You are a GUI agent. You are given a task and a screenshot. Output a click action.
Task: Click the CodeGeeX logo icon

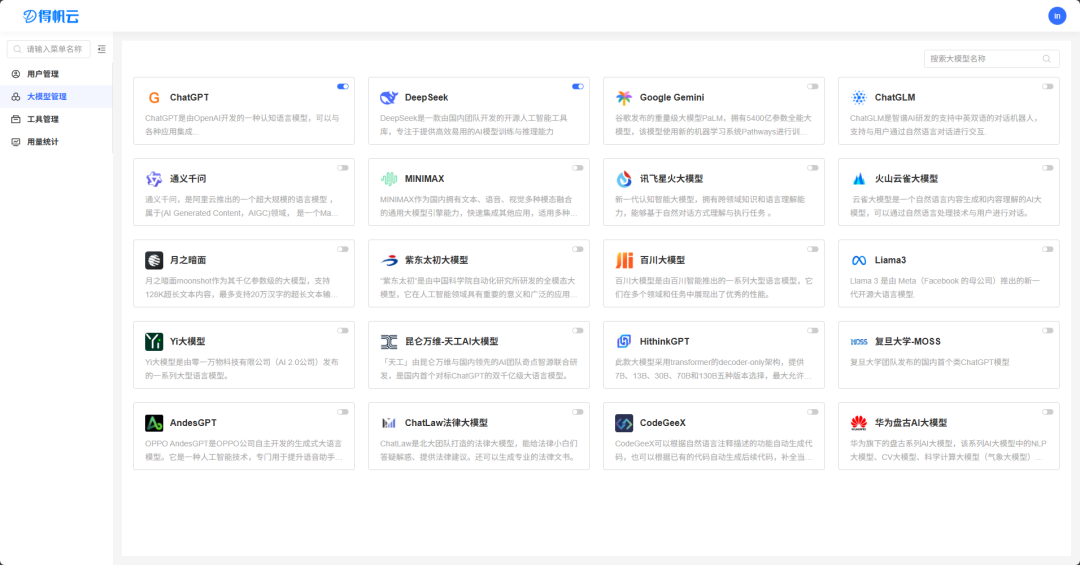[624, 423]
